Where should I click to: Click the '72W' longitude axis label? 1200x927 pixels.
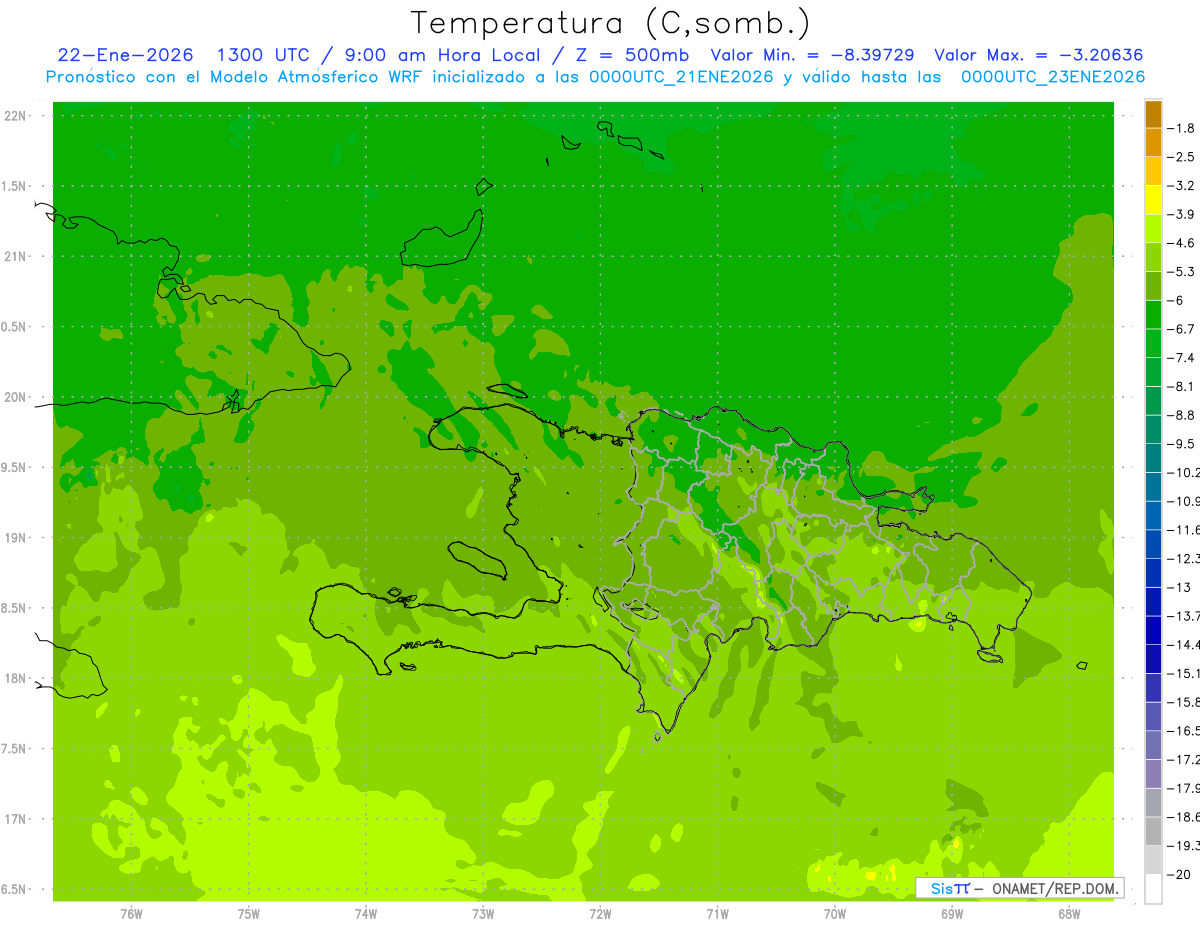(600, 914)
